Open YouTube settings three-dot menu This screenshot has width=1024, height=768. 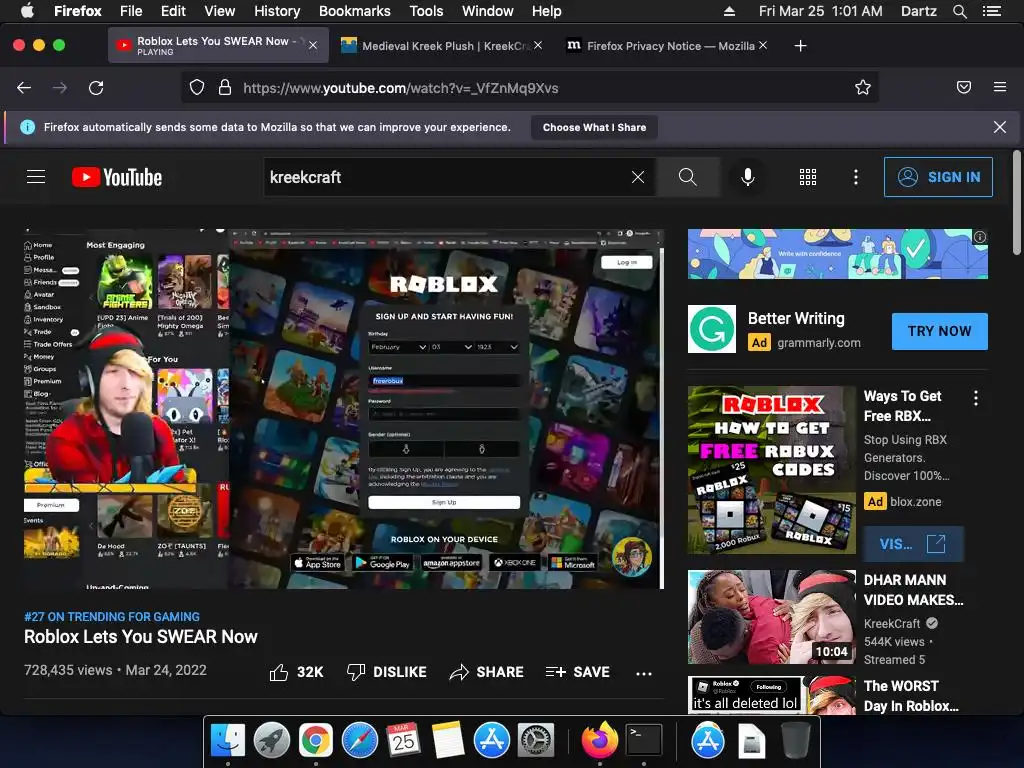[856, 177]
